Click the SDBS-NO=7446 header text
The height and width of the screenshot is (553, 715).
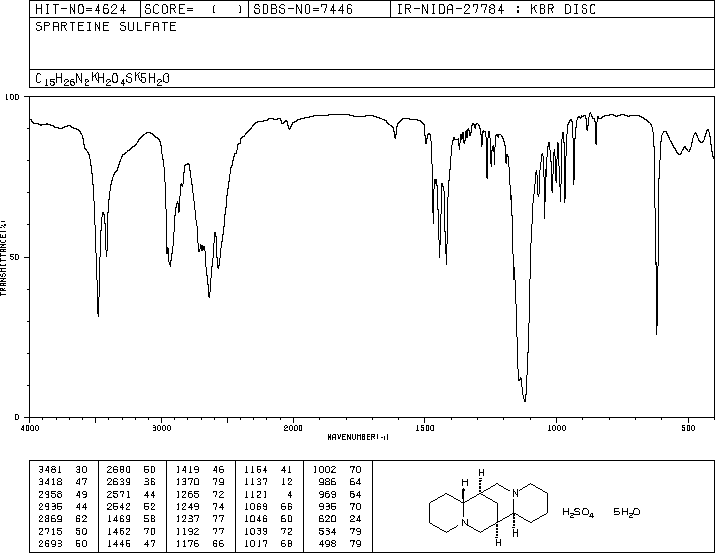303,9
